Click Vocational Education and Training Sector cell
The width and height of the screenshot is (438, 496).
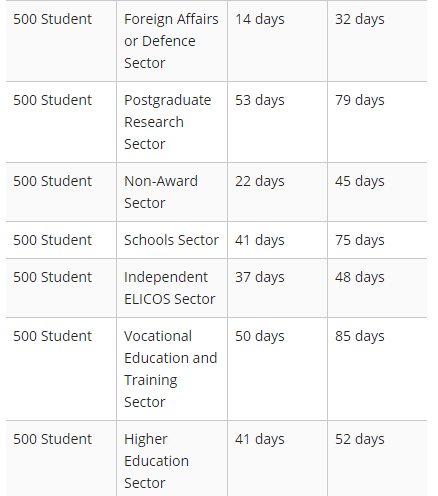171,369
